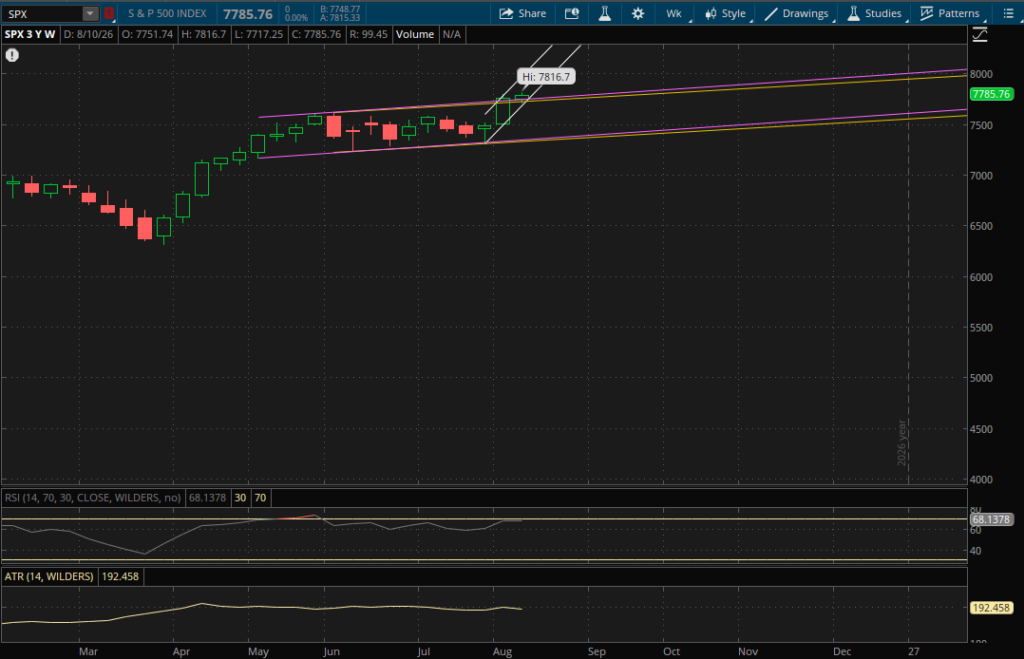Click the price-axis scale icon
Screen dimensions: 1024x659
point(980,35)
